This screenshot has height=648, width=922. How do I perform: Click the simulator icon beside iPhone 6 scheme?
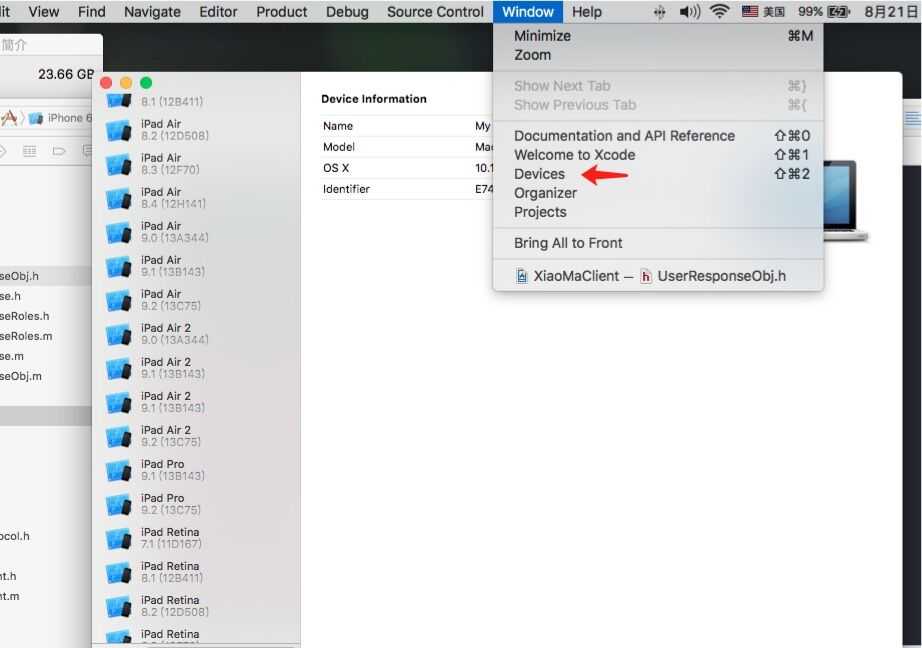click(x=36, y=119)
